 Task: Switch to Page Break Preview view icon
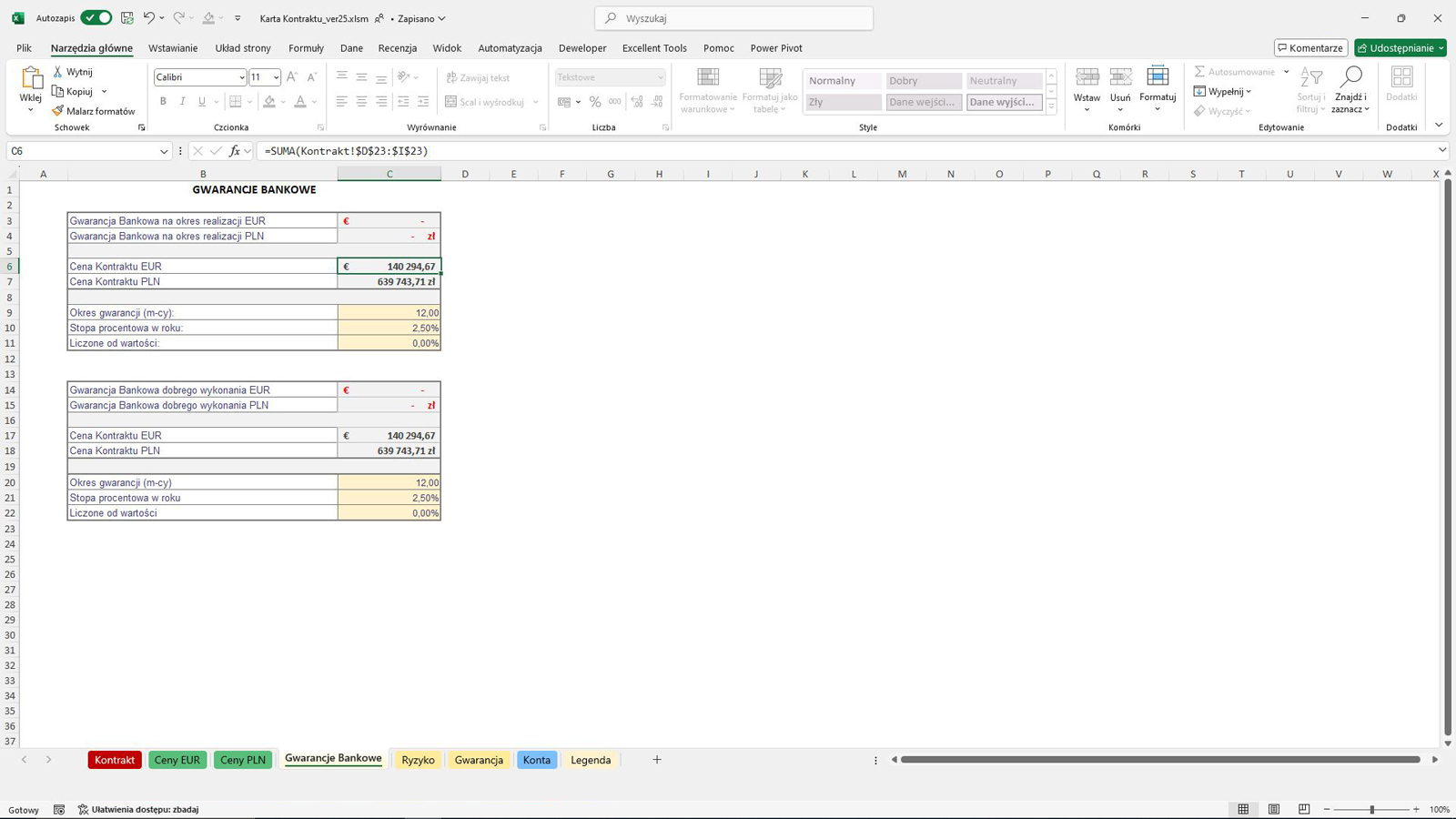1304,809
